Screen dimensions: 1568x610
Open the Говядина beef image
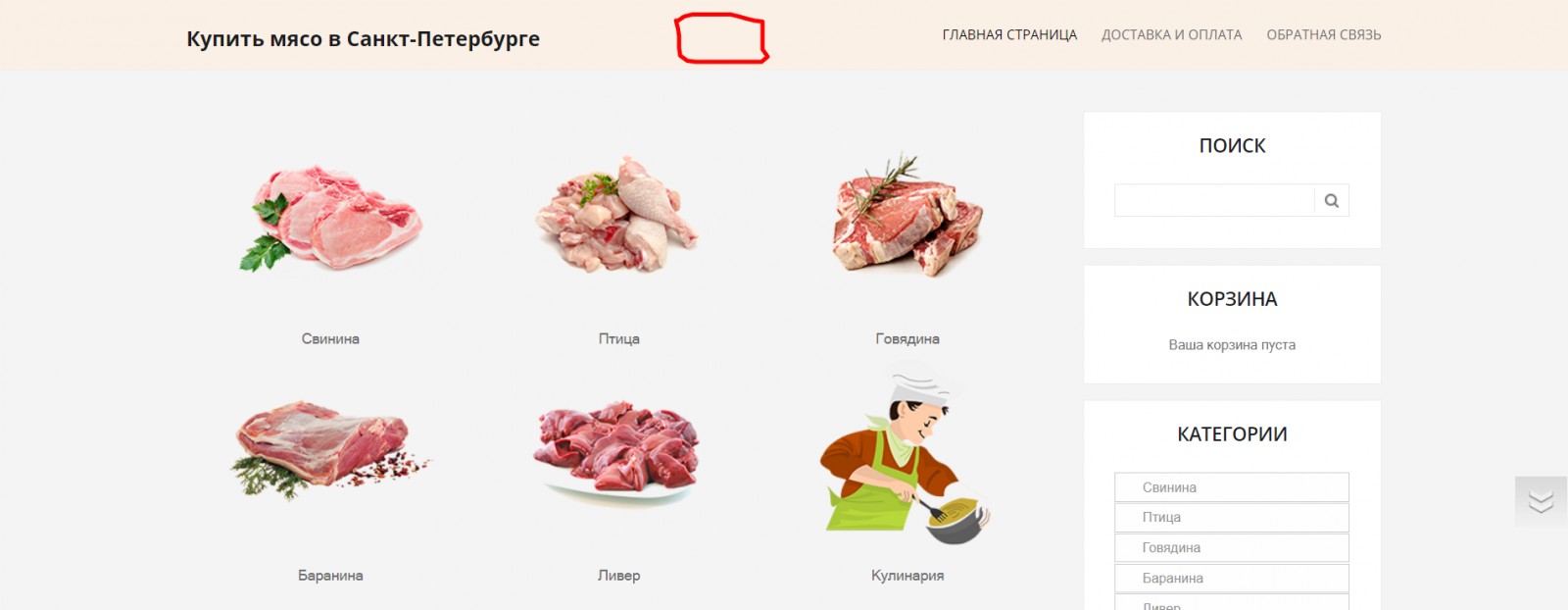906,216
